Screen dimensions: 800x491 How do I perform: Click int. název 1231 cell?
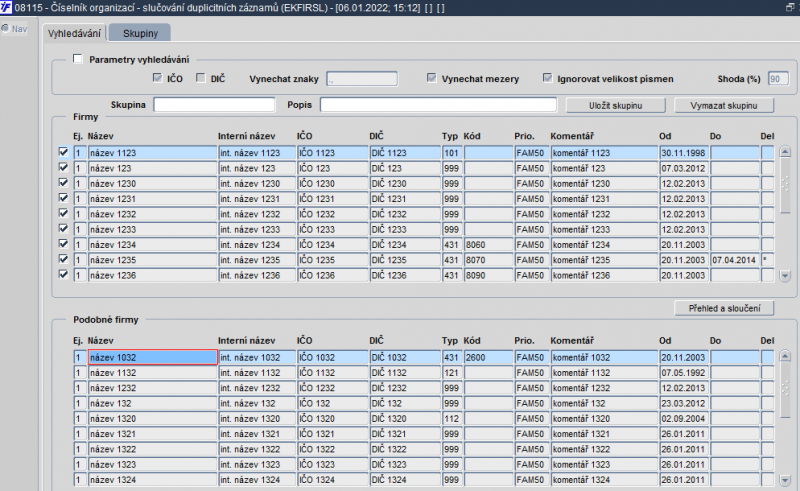click(257, 199)
